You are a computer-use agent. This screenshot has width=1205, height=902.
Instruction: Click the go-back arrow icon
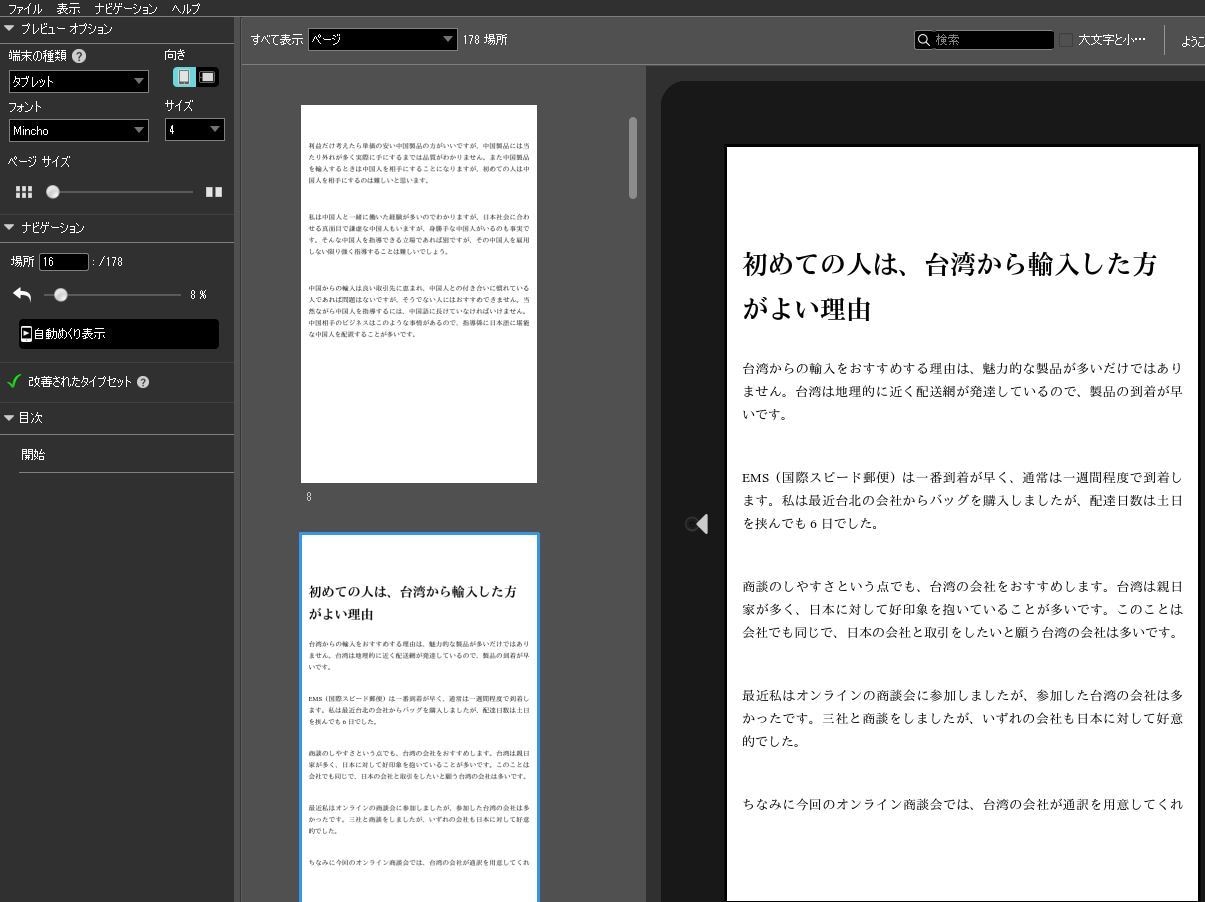(22, 294)
